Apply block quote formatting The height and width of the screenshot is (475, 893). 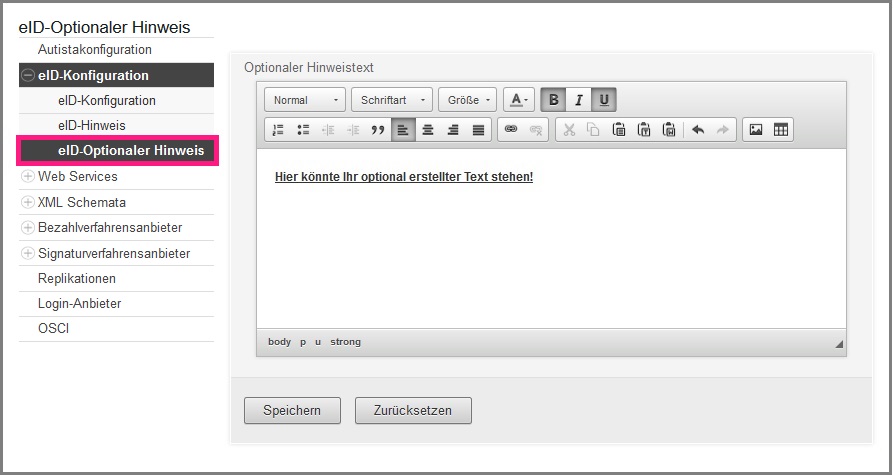(x=378, y=130)
